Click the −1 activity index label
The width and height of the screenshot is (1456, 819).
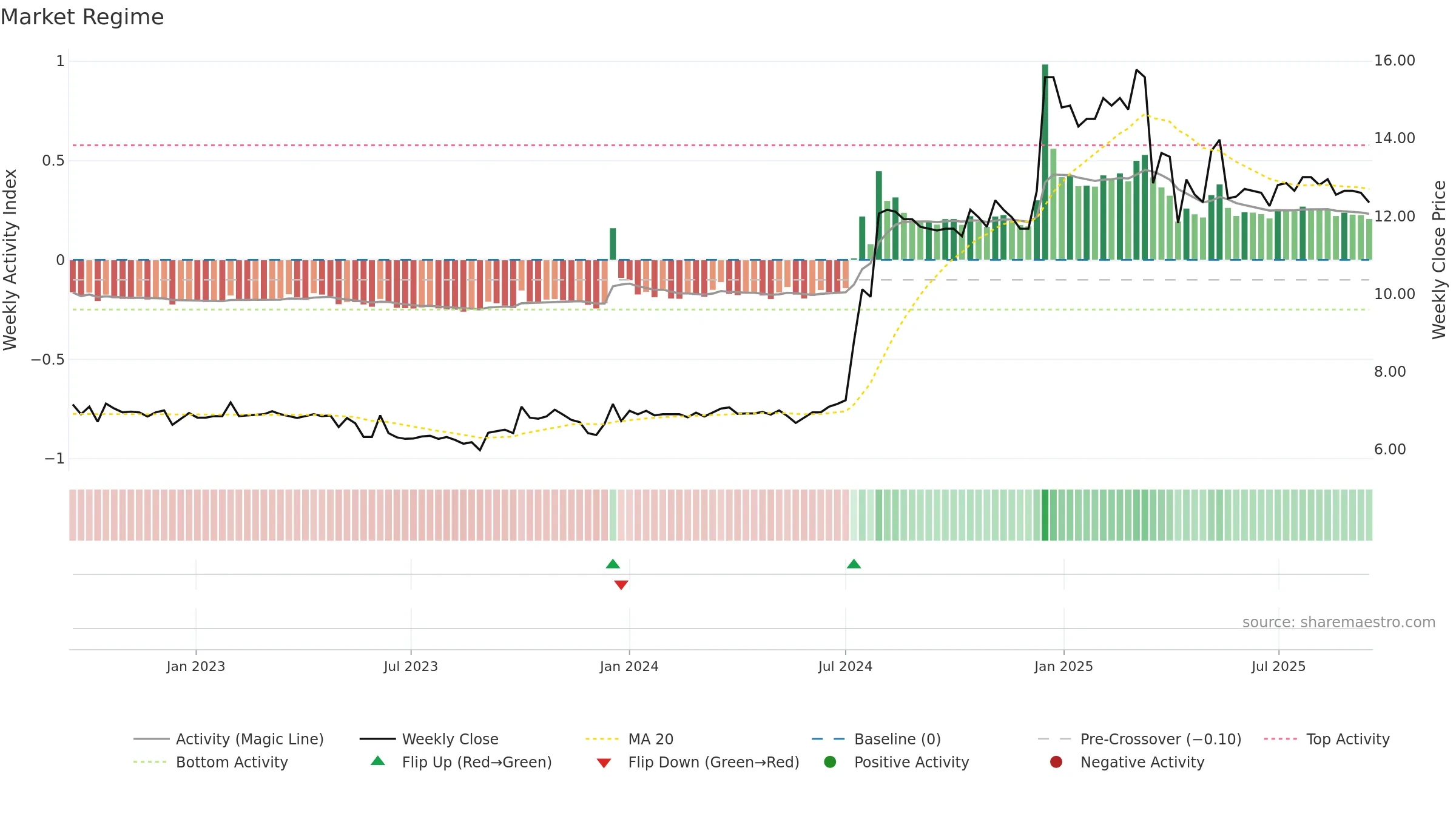pos(54,459)
